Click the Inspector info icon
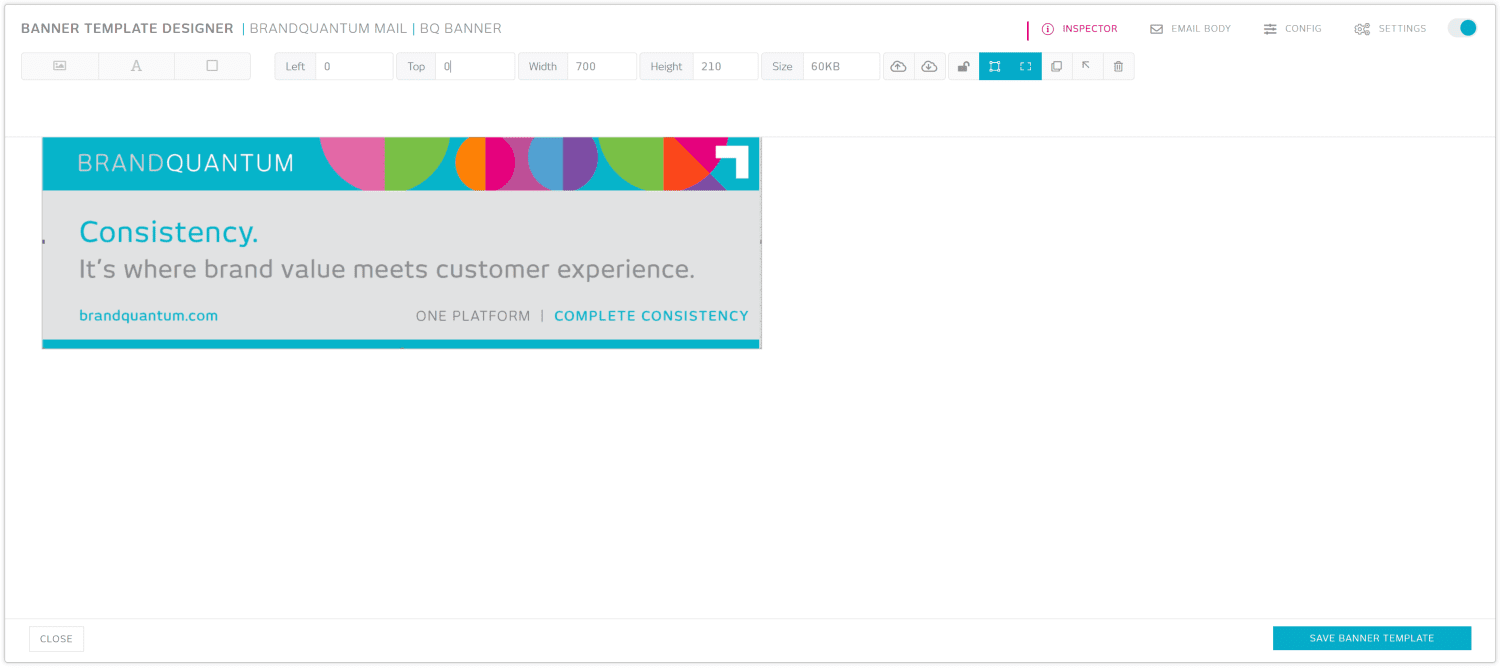1500x668 pixels. 1048,29
